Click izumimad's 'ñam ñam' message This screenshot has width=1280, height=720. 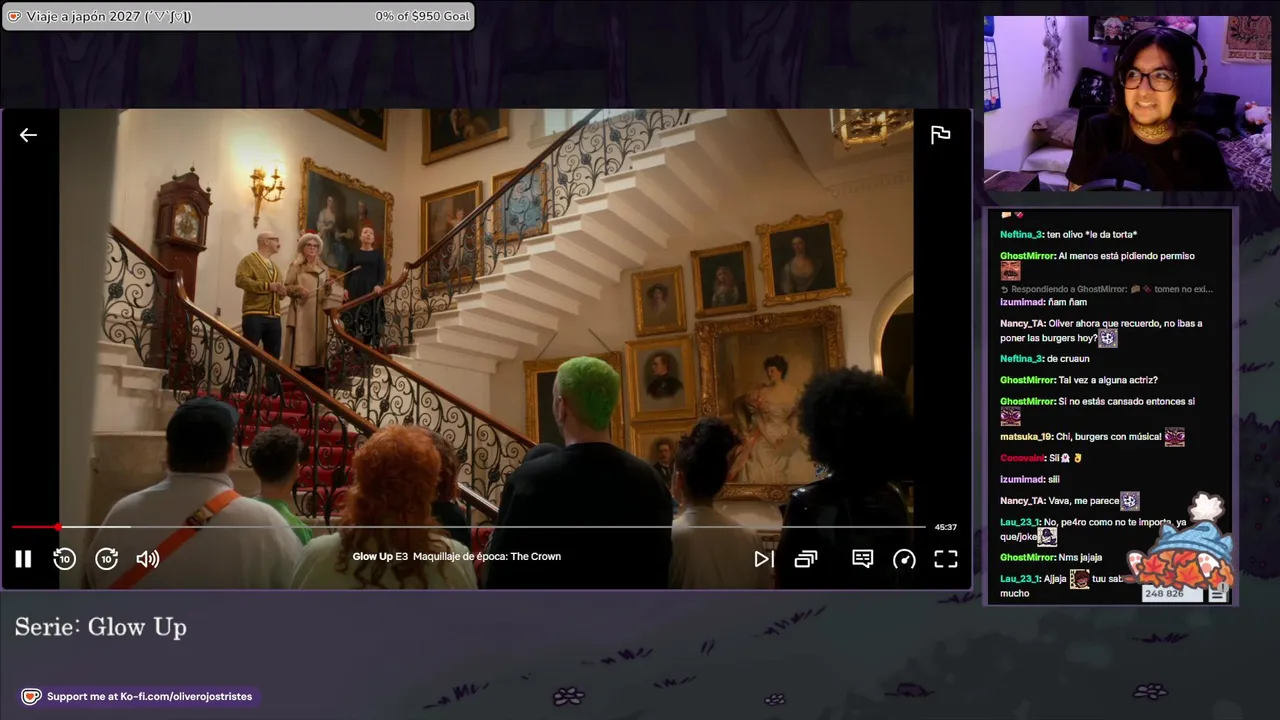pyautogui.click(x=1043, y=302)
